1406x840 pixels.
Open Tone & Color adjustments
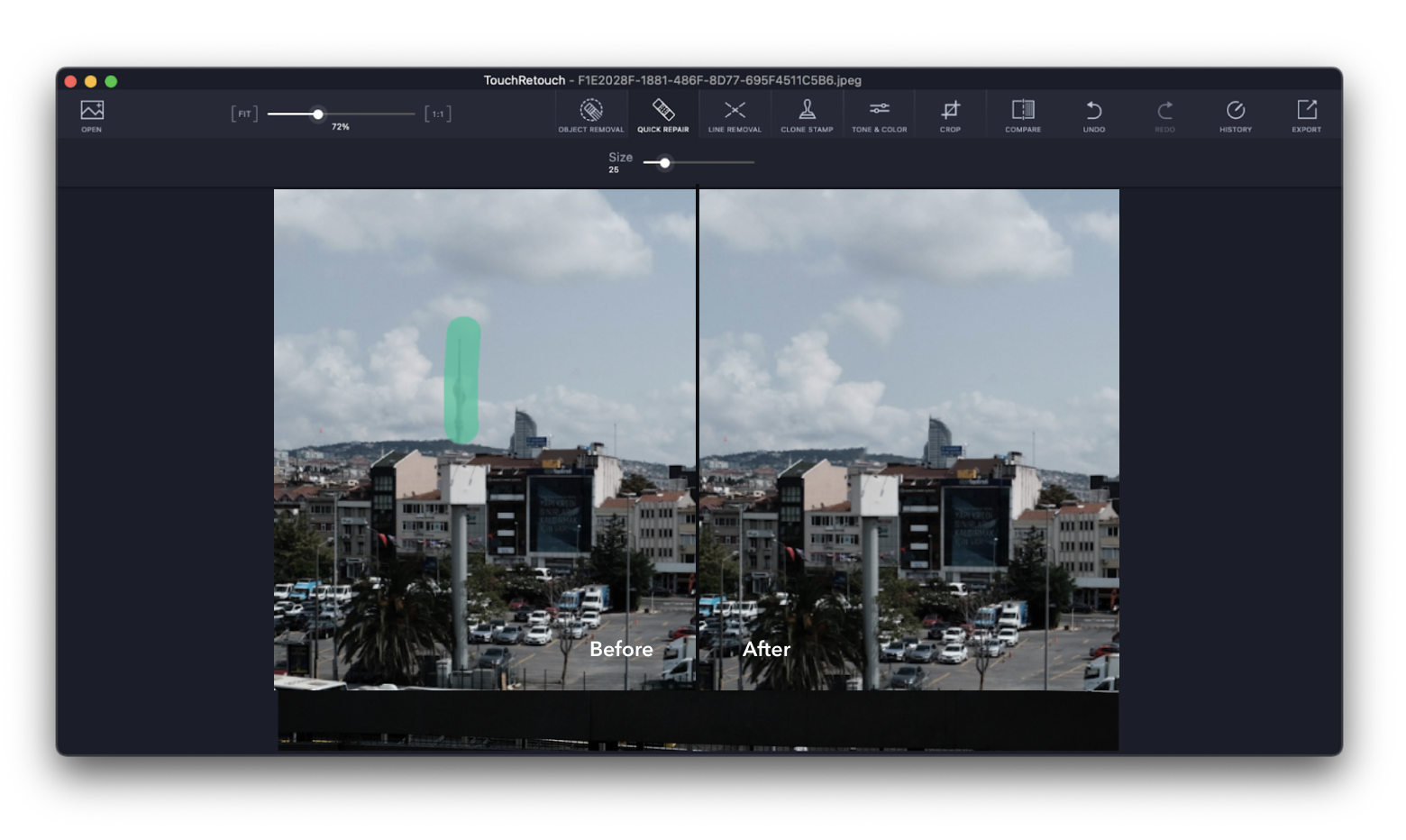(x=880, y=115)
